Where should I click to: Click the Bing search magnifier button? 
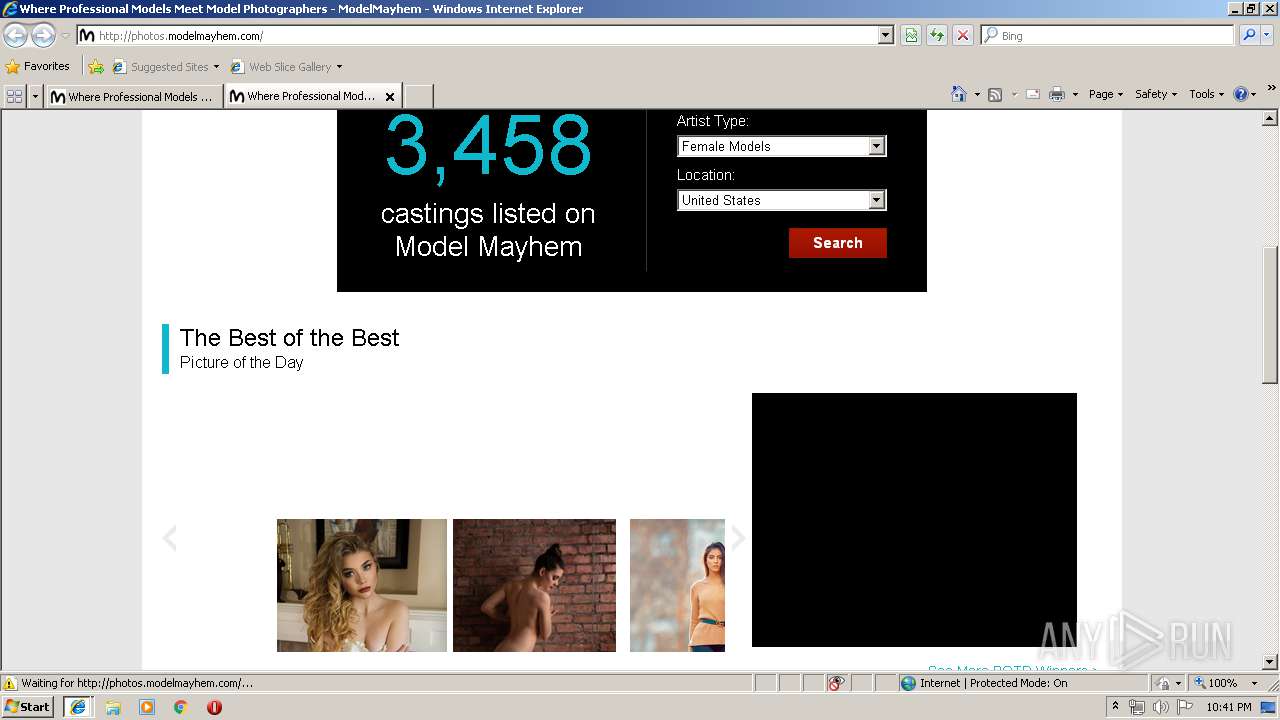coord(1248,35)
